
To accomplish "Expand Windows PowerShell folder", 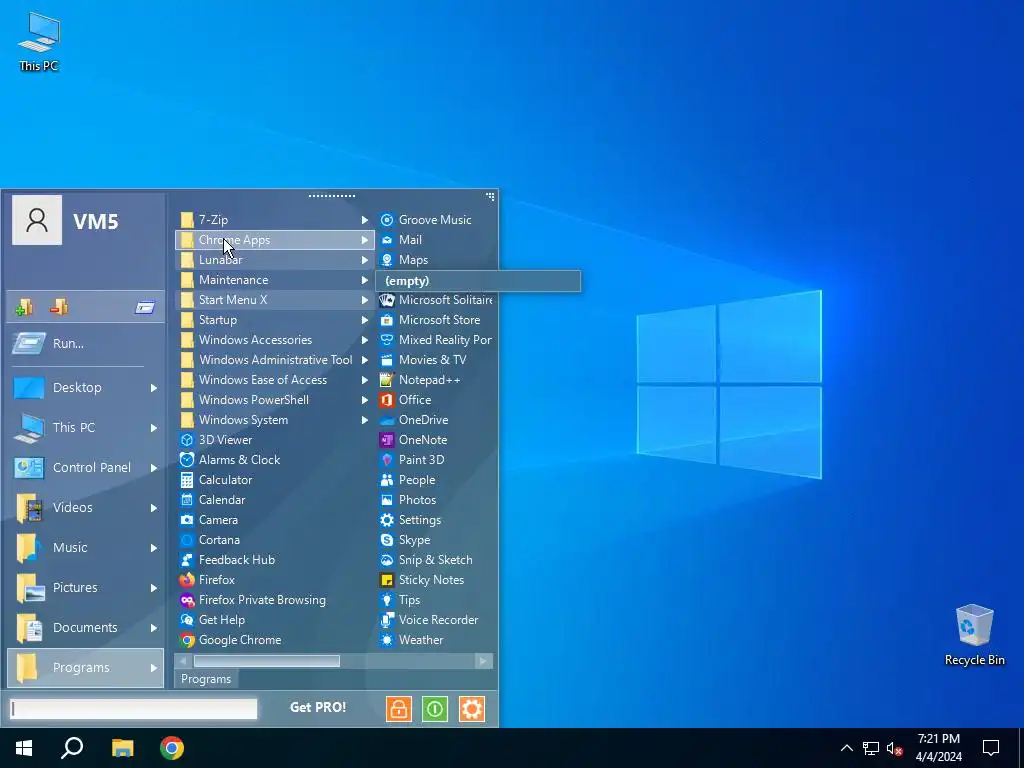I will pyautogui.click(x=274, y=400).
